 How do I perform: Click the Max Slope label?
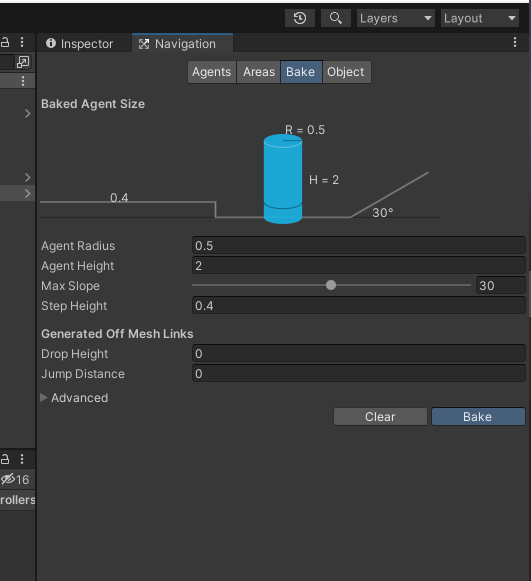coord(70,286)
